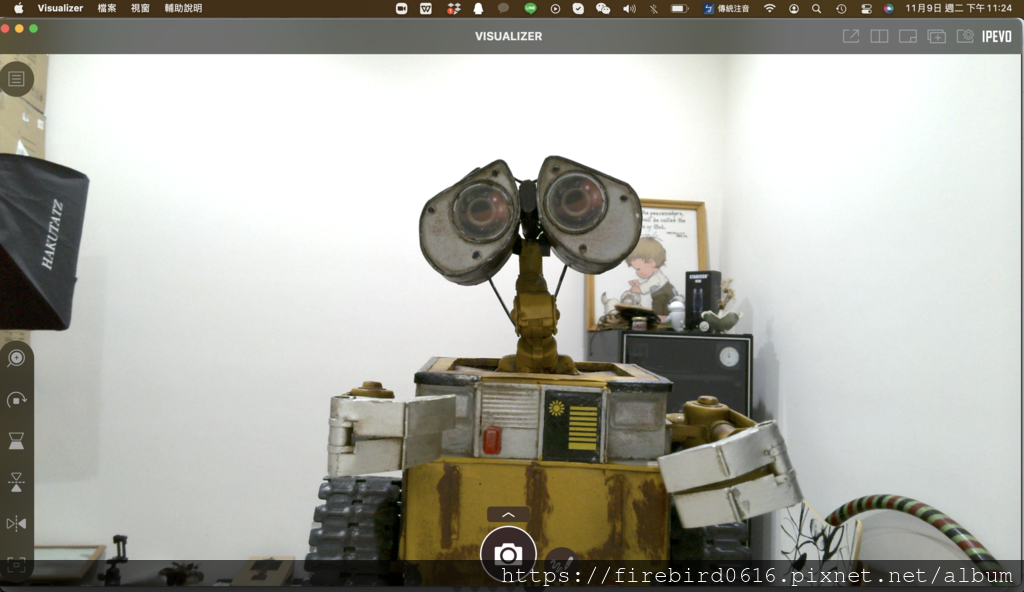The image size is (1024, 592).
Task: Open camera settings gear icon
Action: pos(965,37)
